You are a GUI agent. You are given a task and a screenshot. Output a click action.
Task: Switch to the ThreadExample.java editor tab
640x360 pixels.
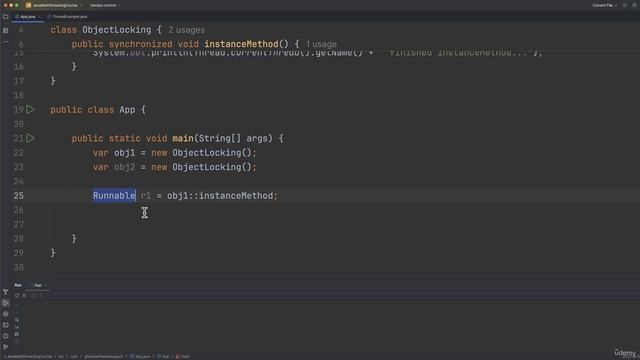pyautogui.click(x=67, y=17)
